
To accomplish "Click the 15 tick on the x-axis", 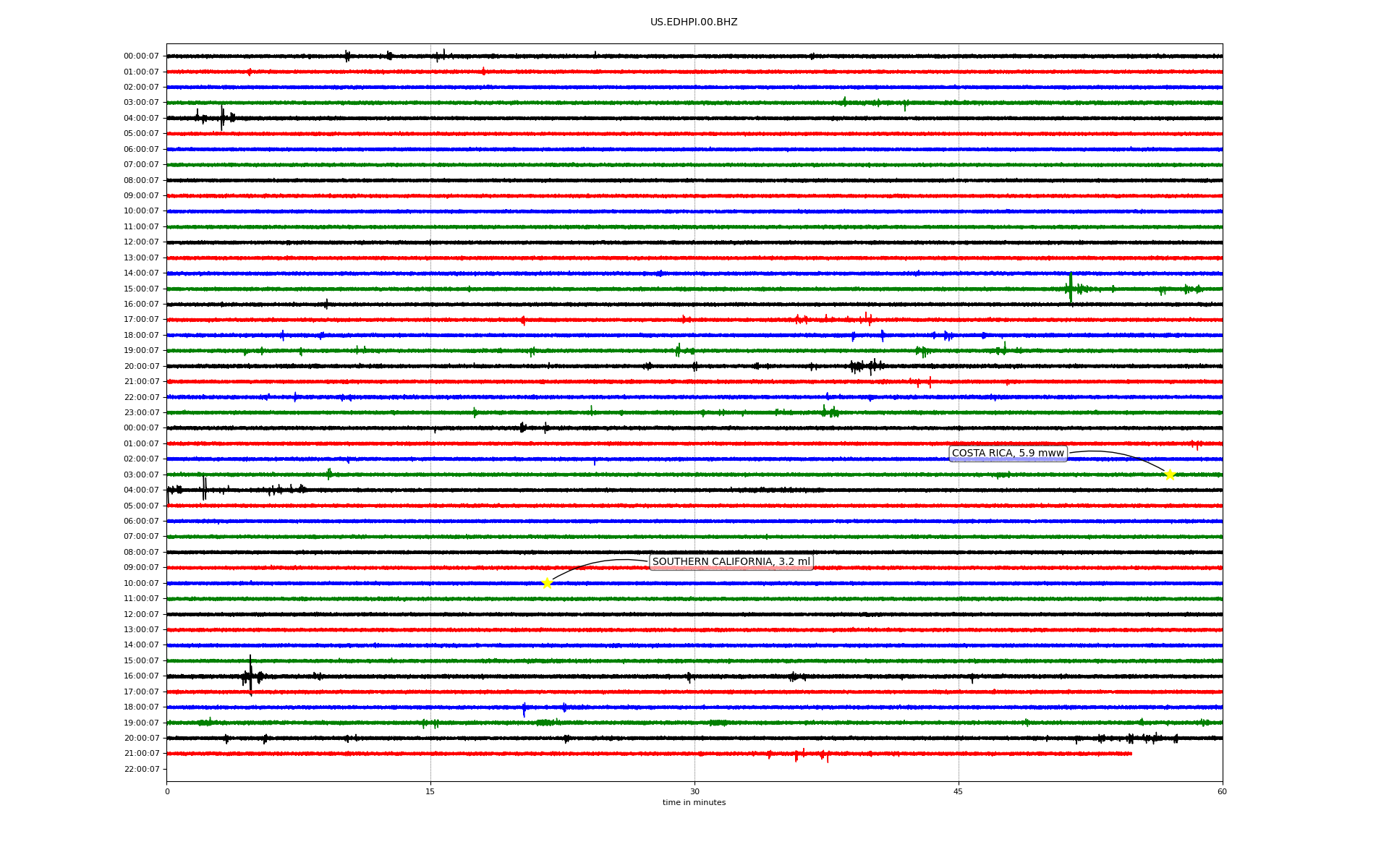I will [x=430, y=791].
